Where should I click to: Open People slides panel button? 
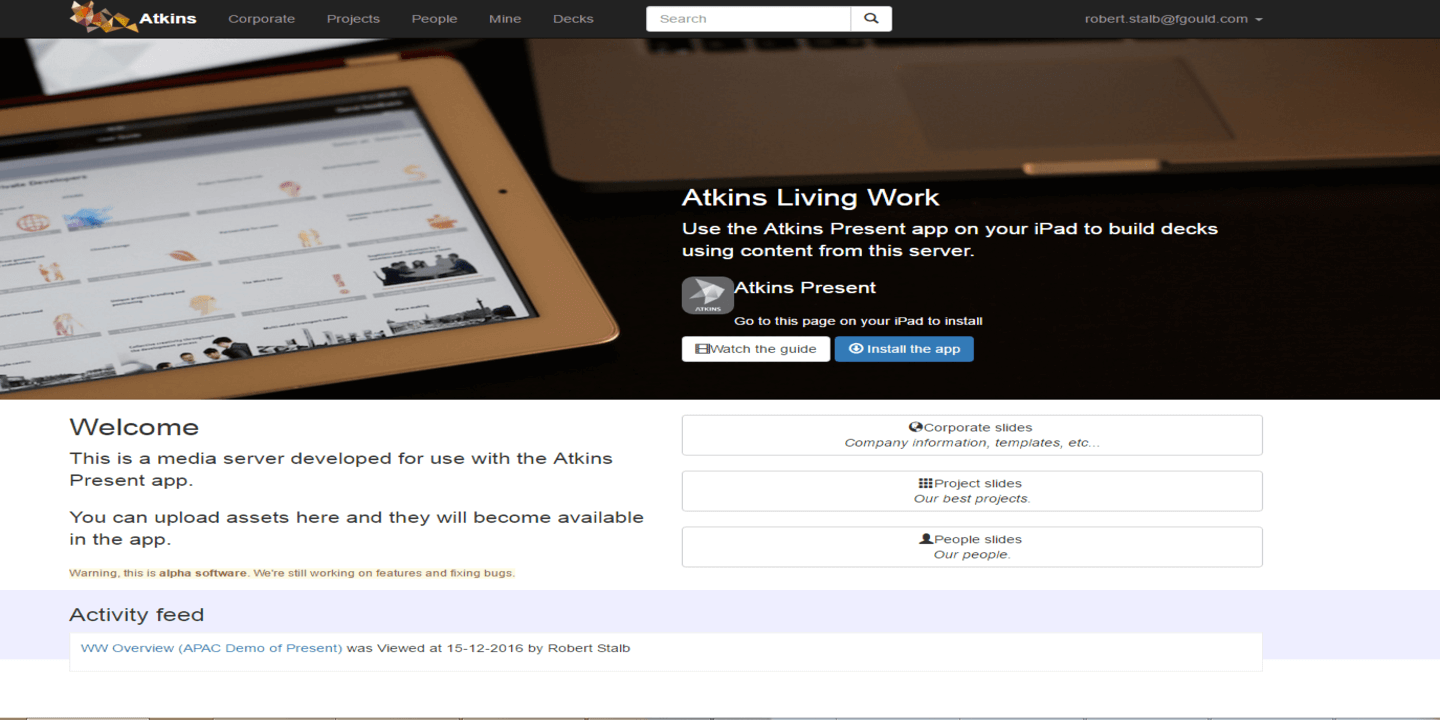(972, 547)
